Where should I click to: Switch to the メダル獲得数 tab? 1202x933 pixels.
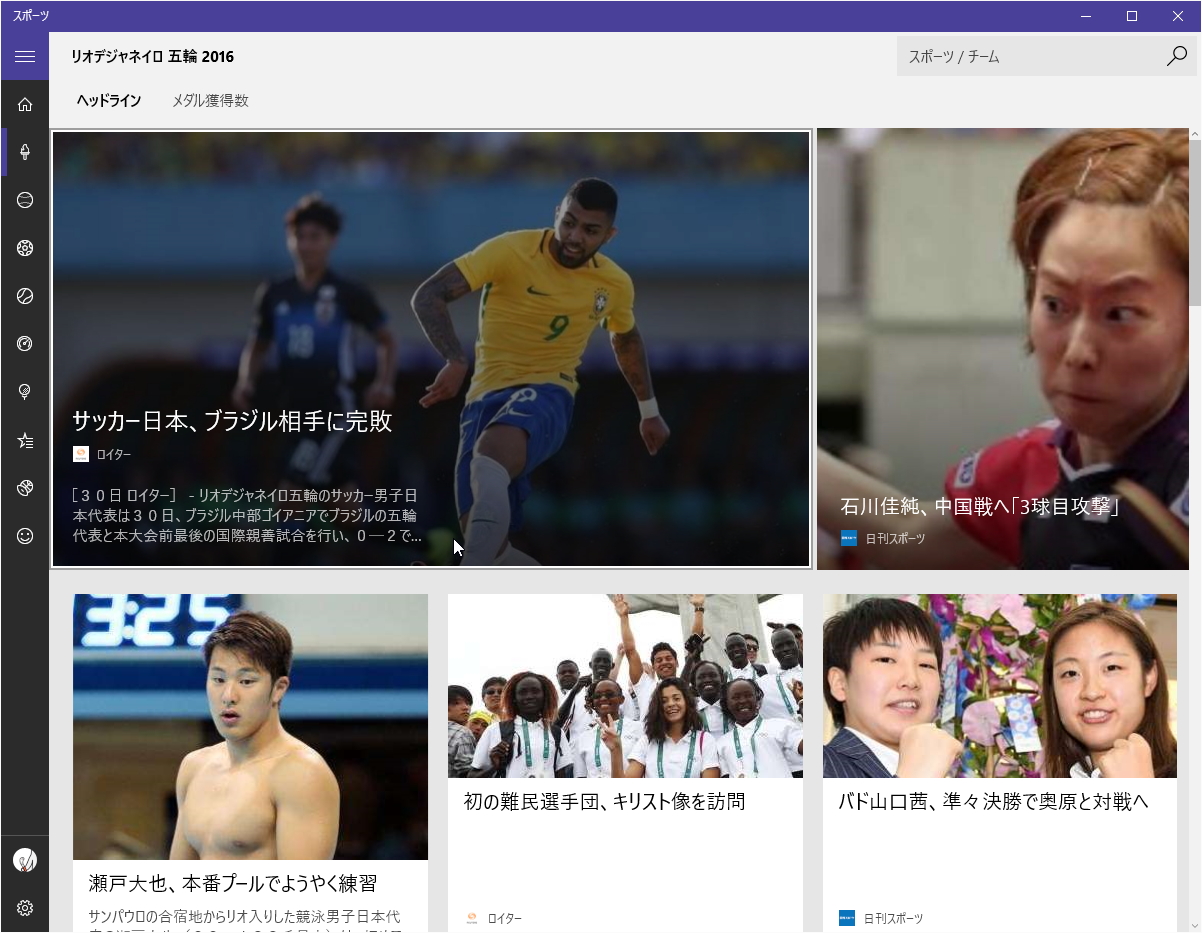coord(211,100)
